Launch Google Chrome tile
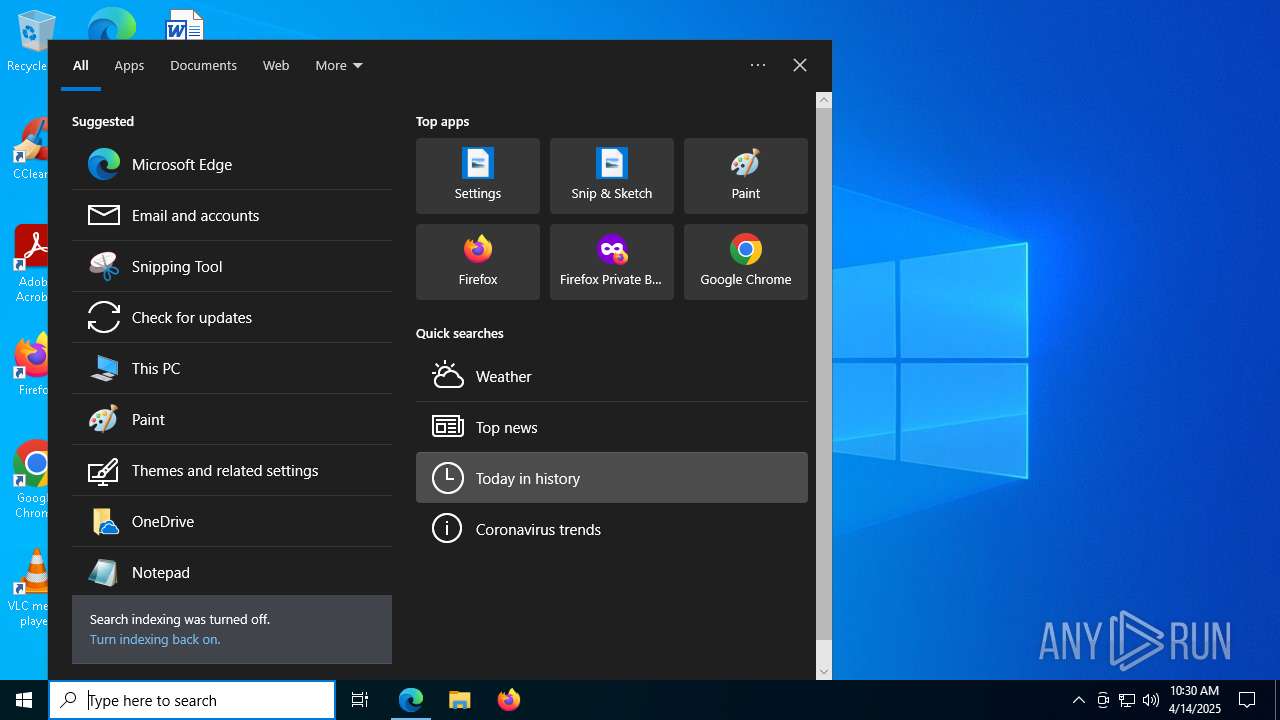This screenshot has width=1280, height=720. coord(746,262)
